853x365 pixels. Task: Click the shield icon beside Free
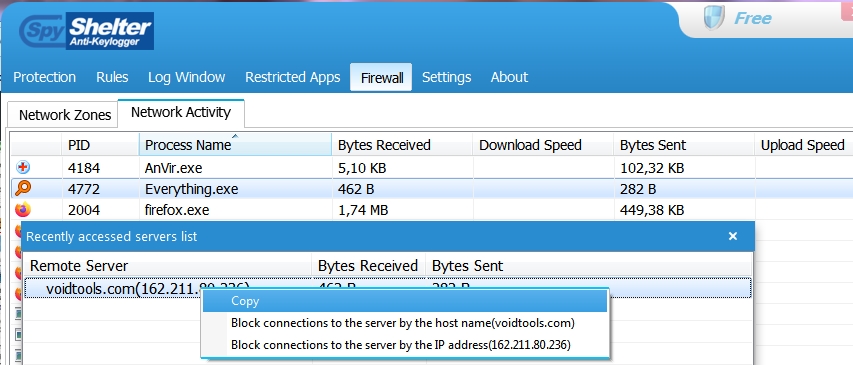[x=714, y=18]
